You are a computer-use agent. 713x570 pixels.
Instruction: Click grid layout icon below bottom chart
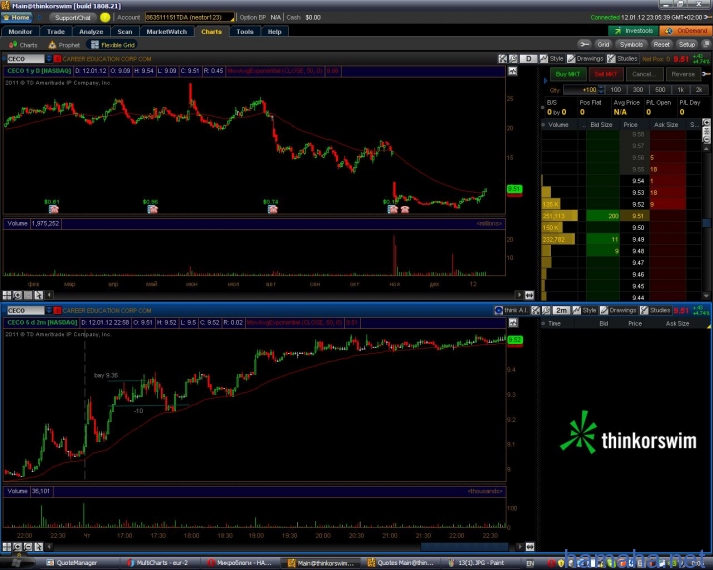tap(7, 547)
